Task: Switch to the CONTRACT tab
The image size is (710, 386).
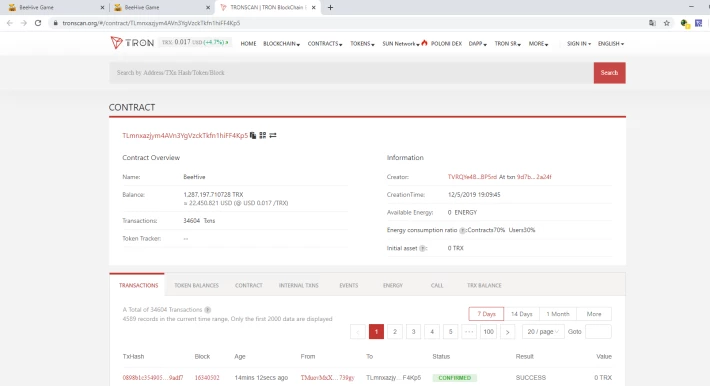Action: point(249,285)
